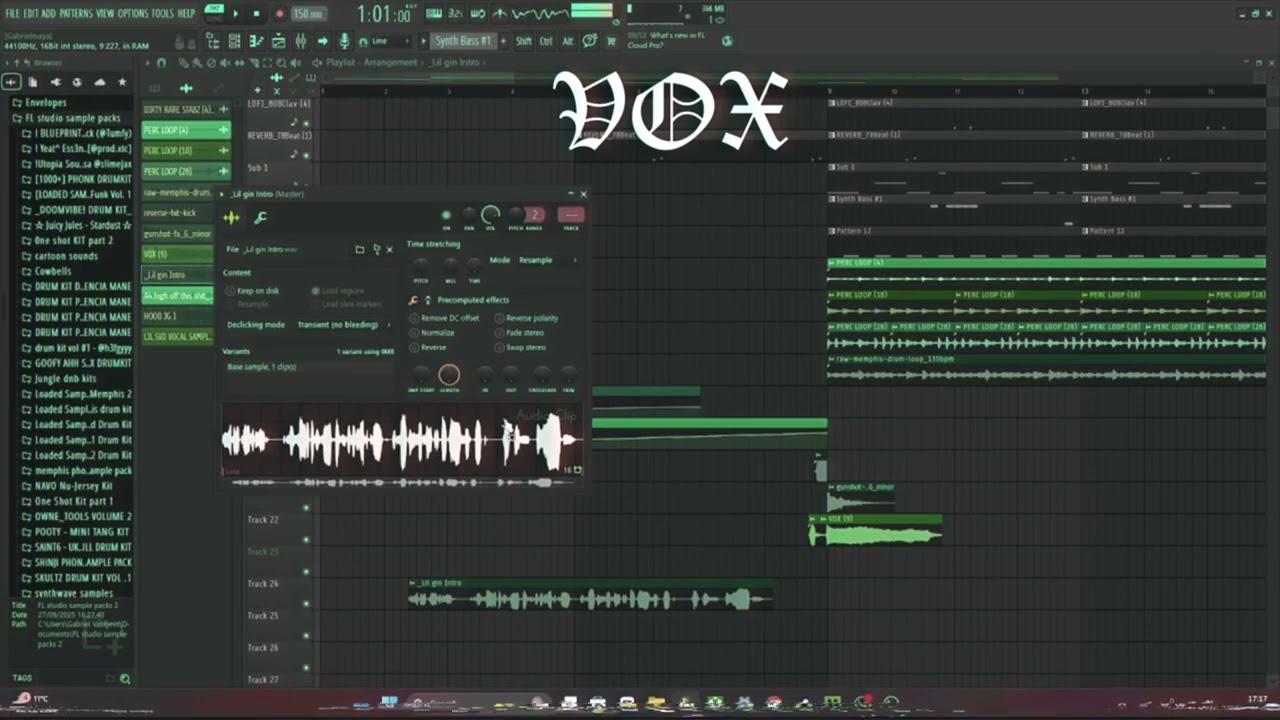This screenshot has height=720, width=1280.
Task: Adjust the LENGTH knob in the sampler
Action: pyautogui.click(x=449, y=375)
